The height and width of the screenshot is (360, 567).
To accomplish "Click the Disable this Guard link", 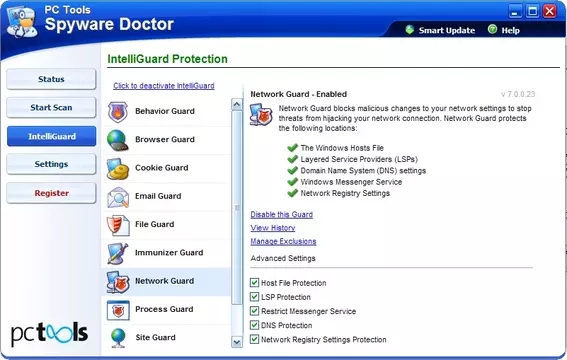I will 281,214.
